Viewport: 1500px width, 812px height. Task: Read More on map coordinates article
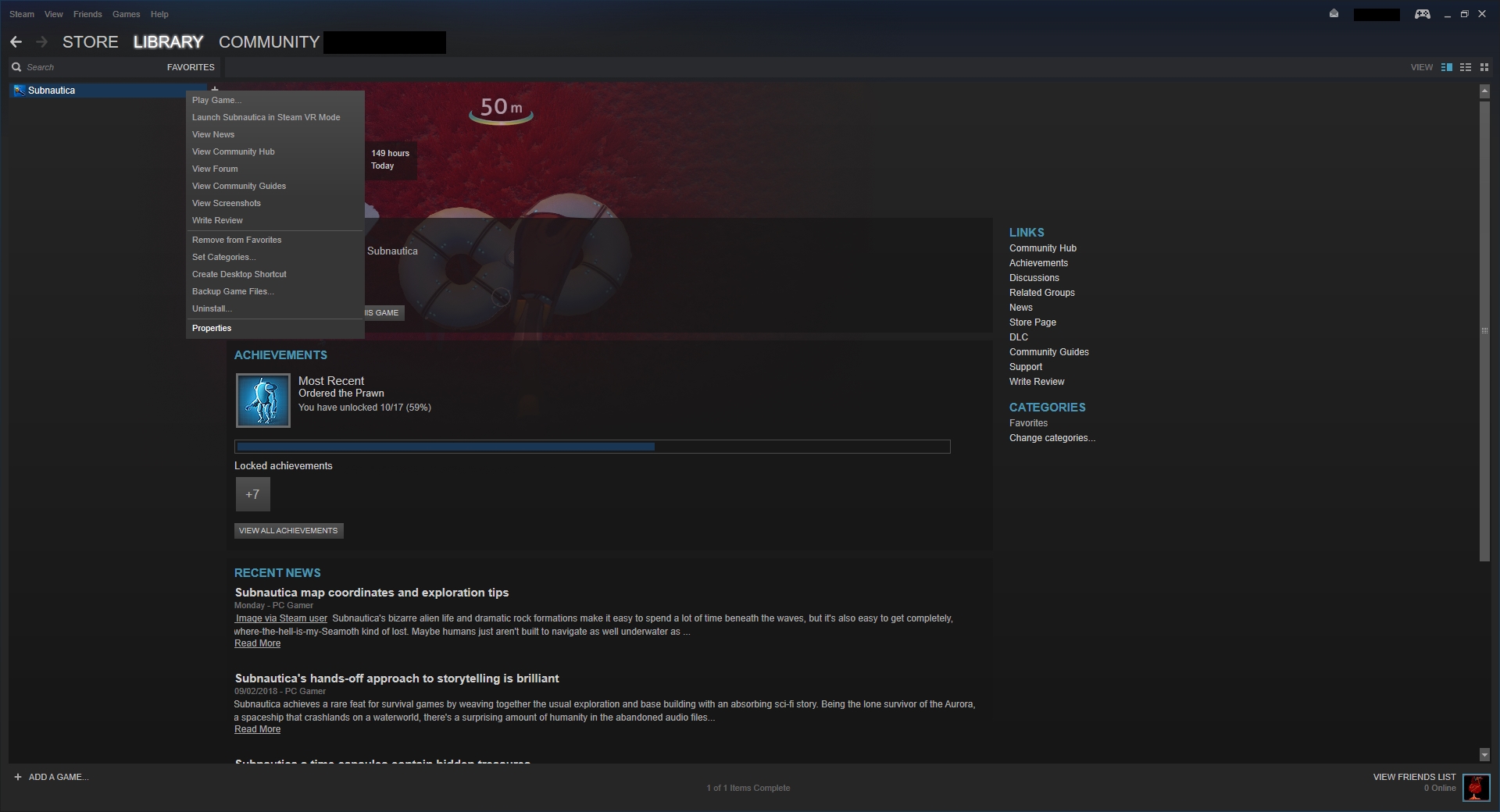pyautogui.click(x=257, y=643)
